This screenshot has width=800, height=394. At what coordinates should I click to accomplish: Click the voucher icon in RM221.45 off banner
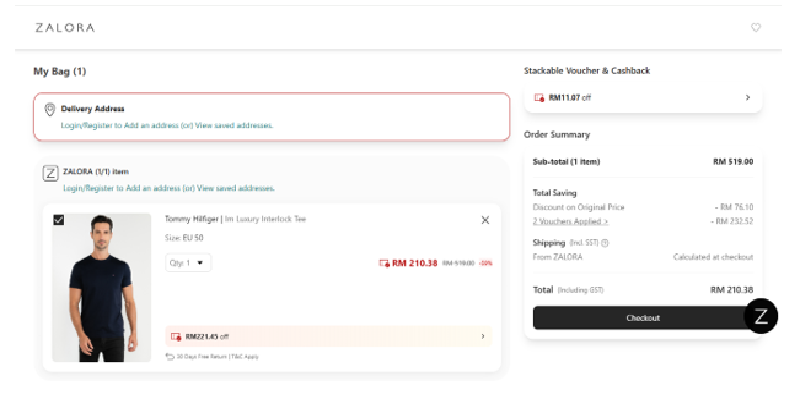coord(176,336)
